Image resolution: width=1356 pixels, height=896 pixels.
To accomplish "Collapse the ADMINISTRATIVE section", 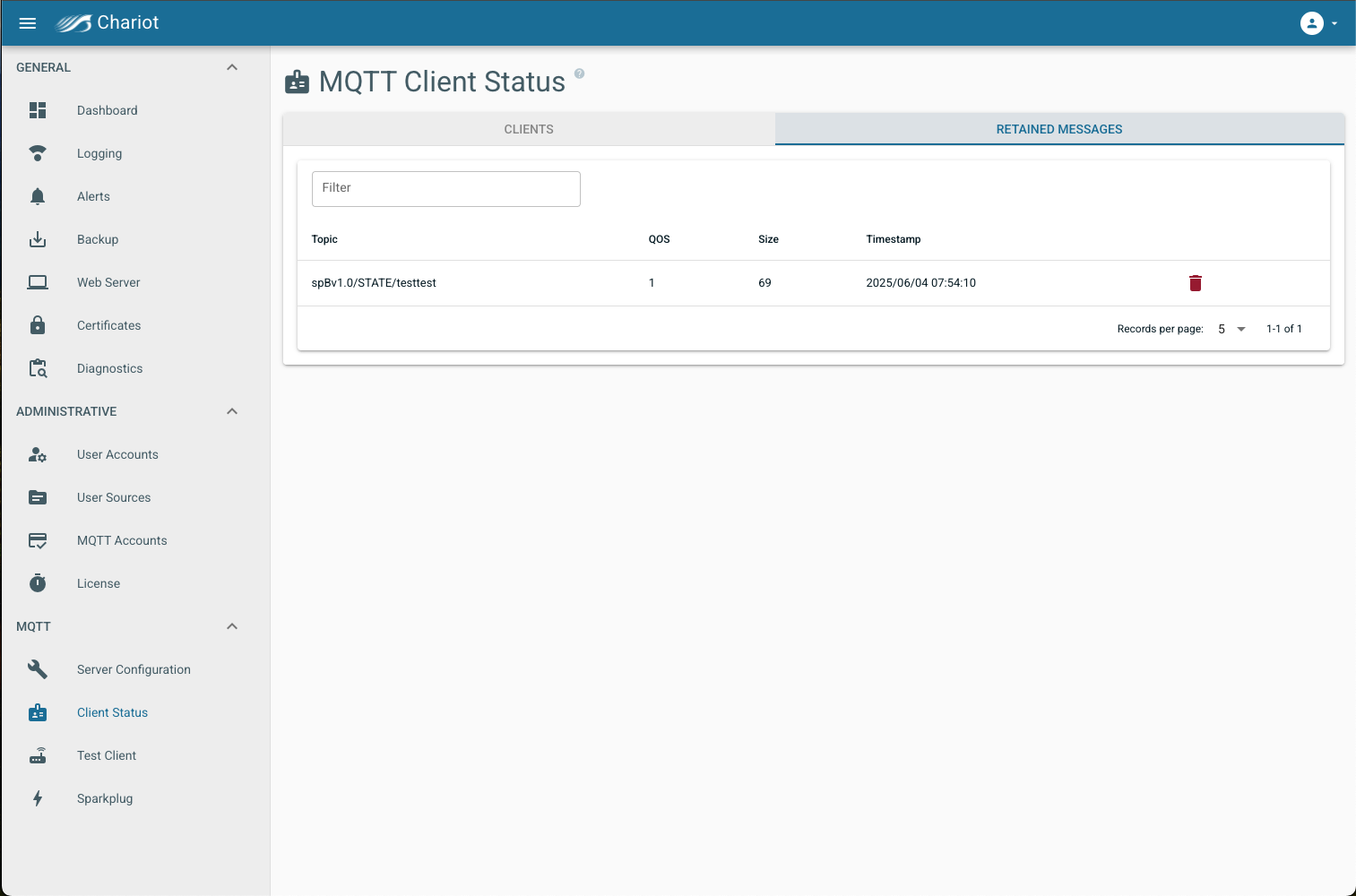I will pos(232,411).
